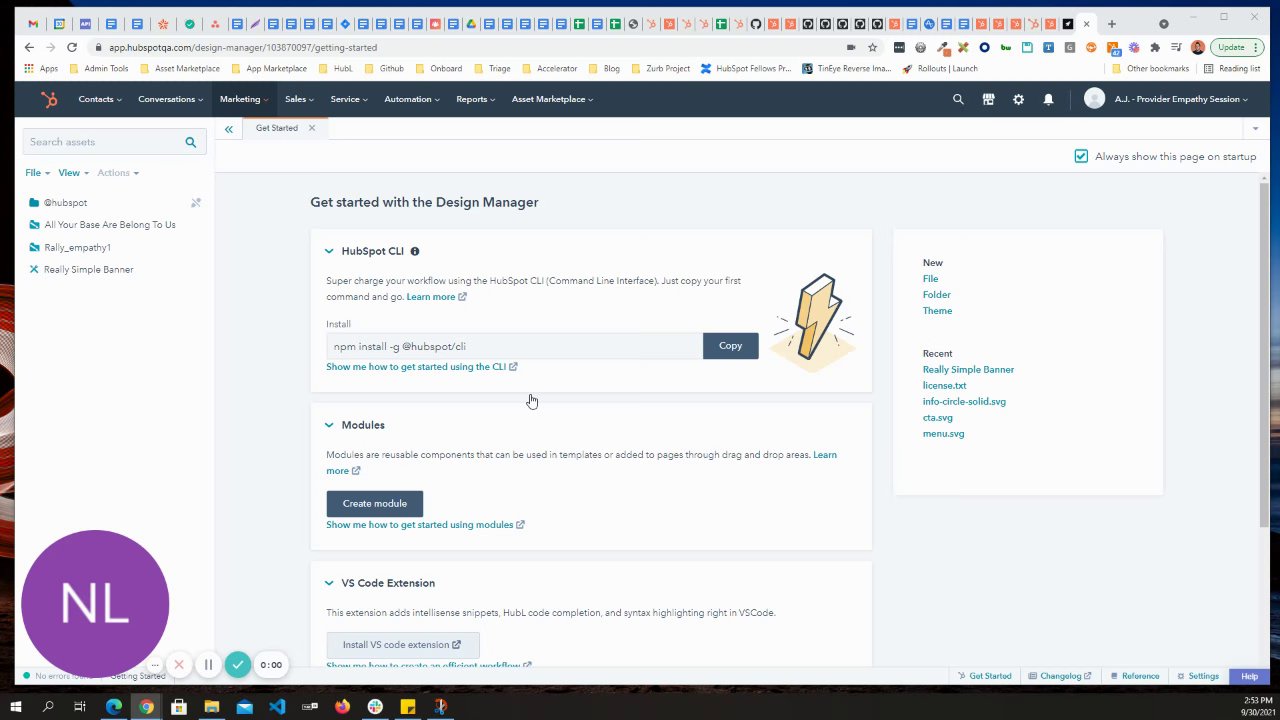Click the HubSpot sprocket logo
1280x720 pixels.
click(x=48, y=99)
